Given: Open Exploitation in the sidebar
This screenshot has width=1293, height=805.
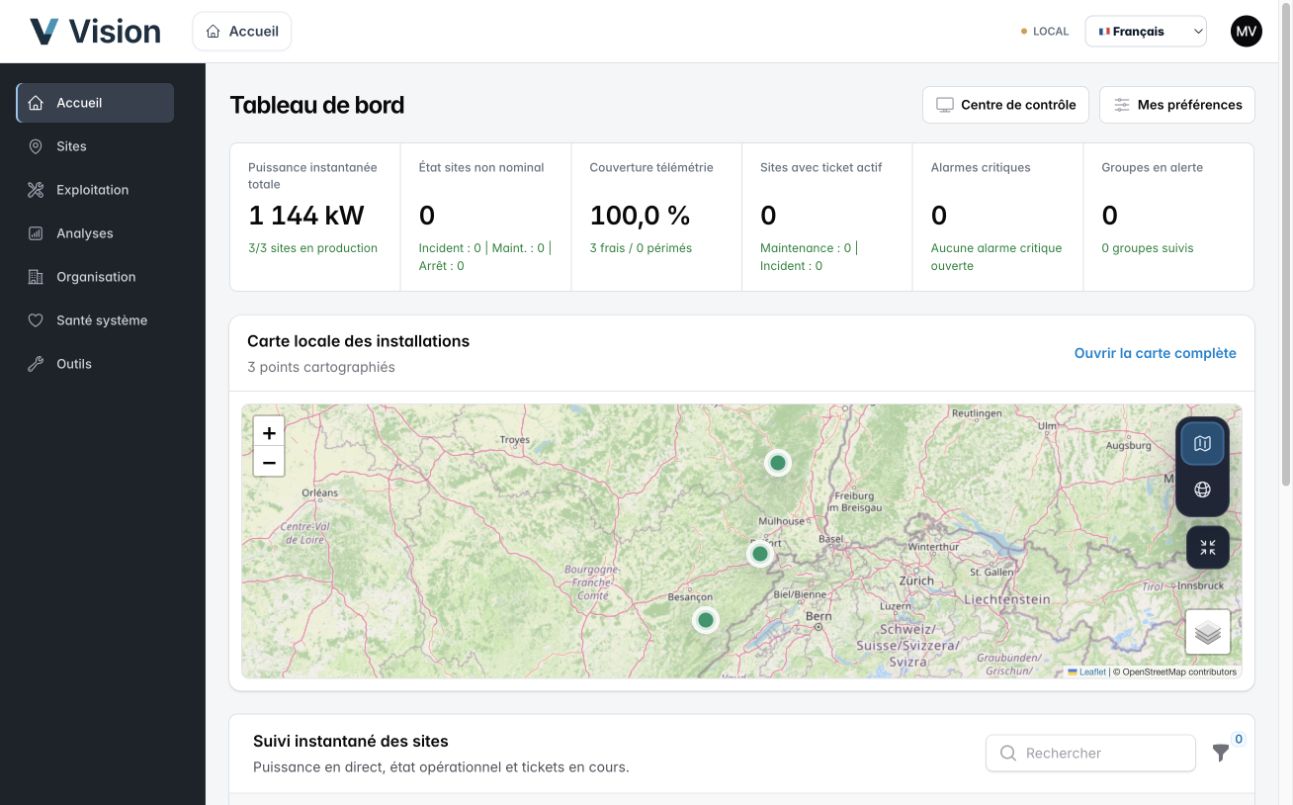Looking at the screenshot, I should coord(95,190).
